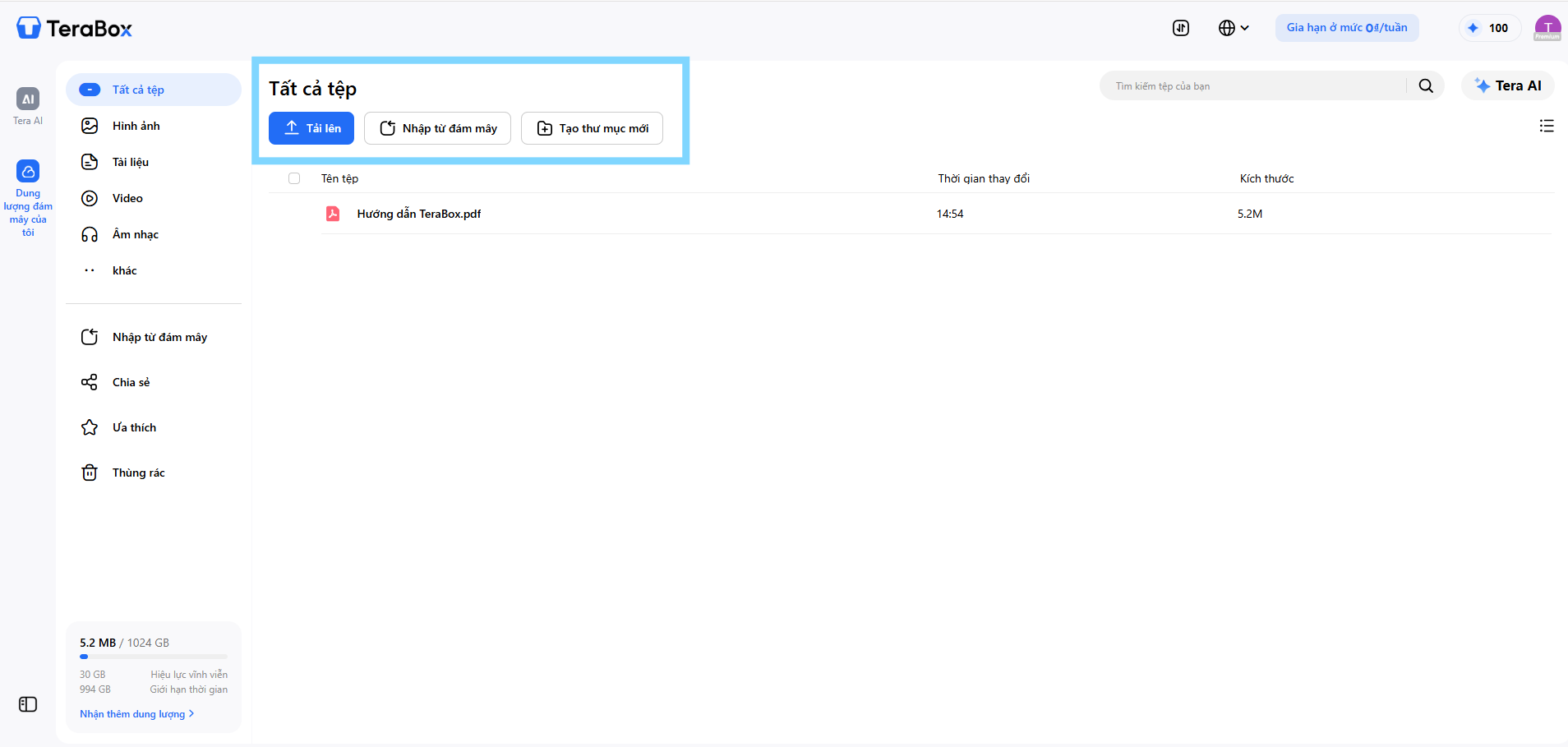Click the TeraBox logo
Screen dimensions: 1568x747
point(74,28)
